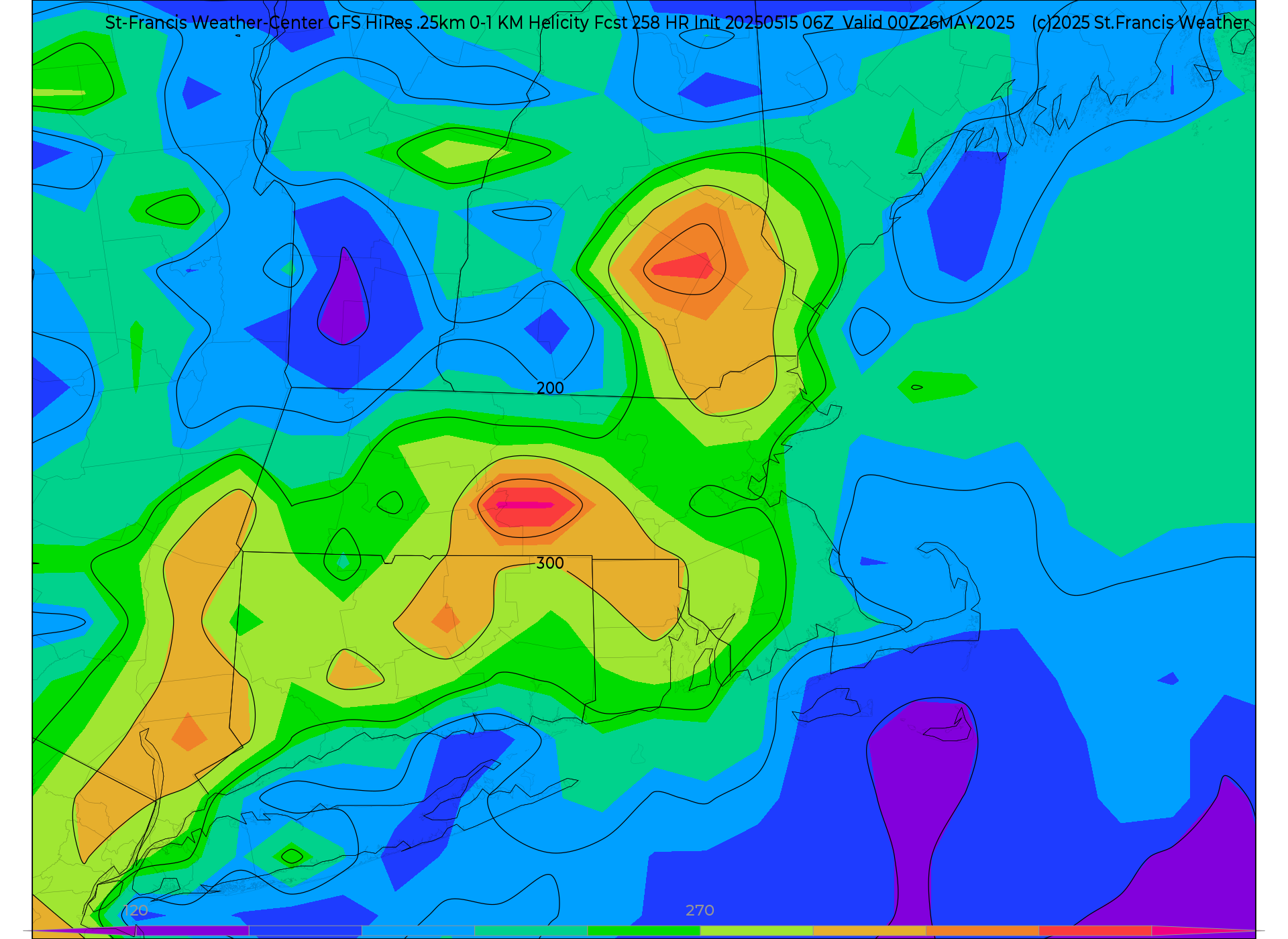Image resolution: width=1288 pixels, height=939 pixels.
Task: Click the '120' color scale label
Action: click(x=136, y=911)
